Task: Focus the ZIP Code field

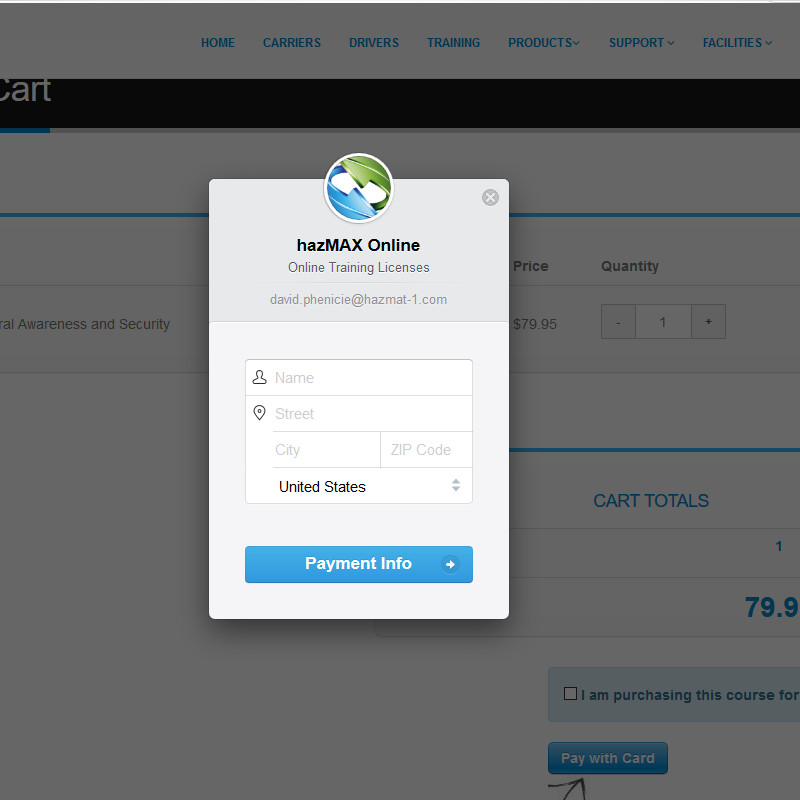Action: [425, 450]
